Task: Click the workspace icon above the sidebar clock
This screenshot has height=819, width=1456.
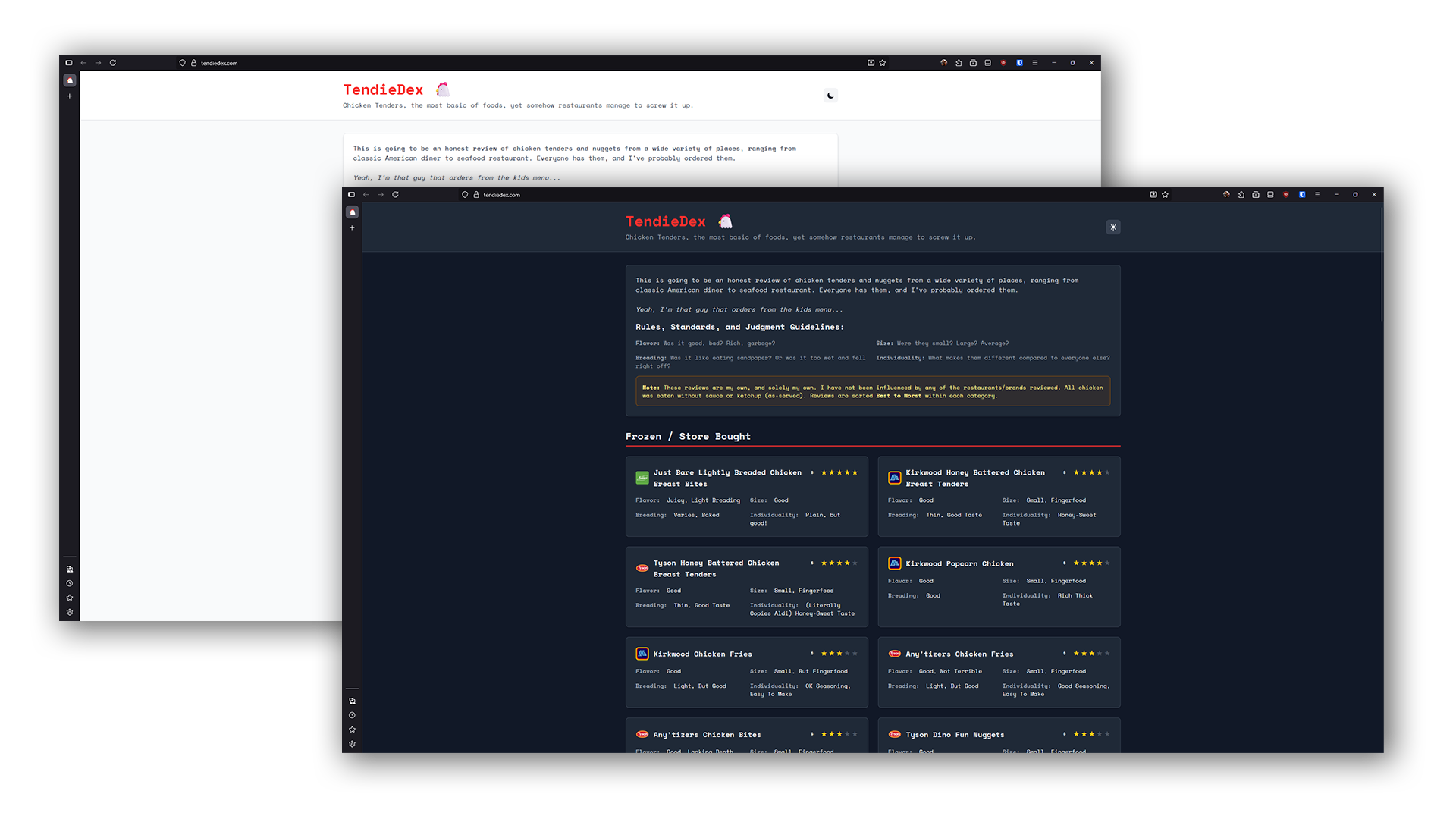Action: (352, 700)
